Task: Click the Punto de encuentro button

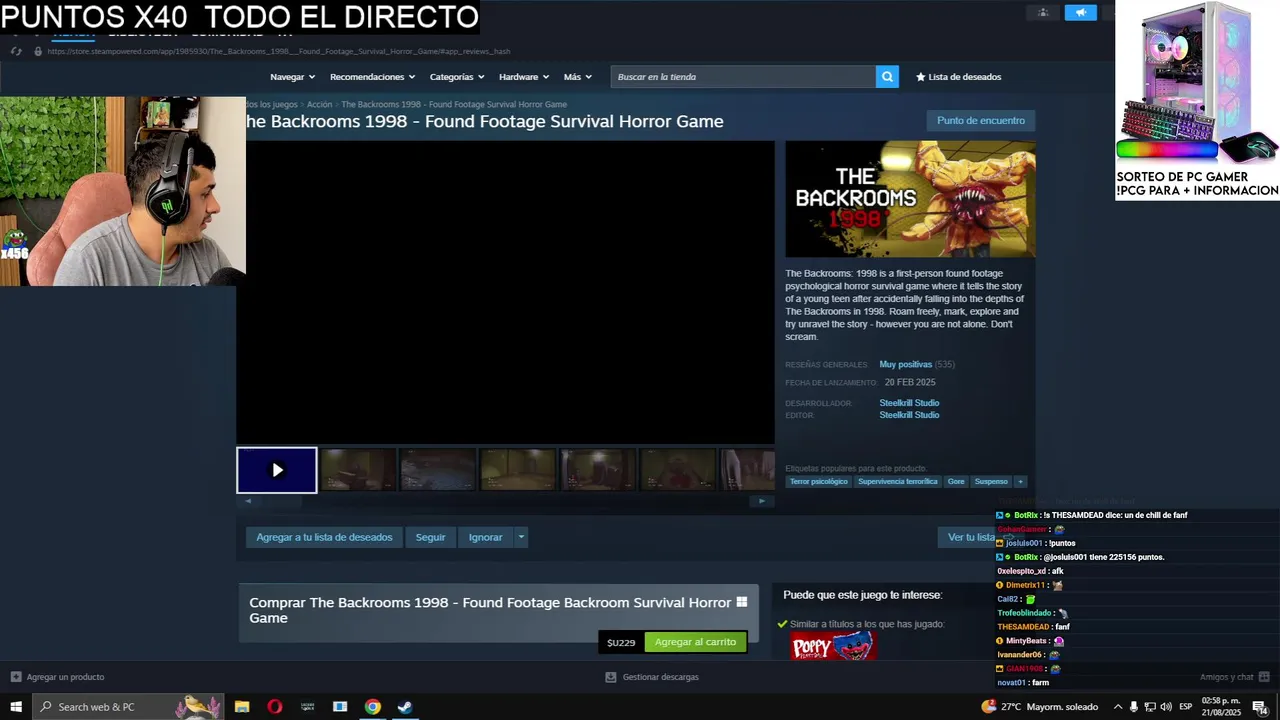Action: 981,121
